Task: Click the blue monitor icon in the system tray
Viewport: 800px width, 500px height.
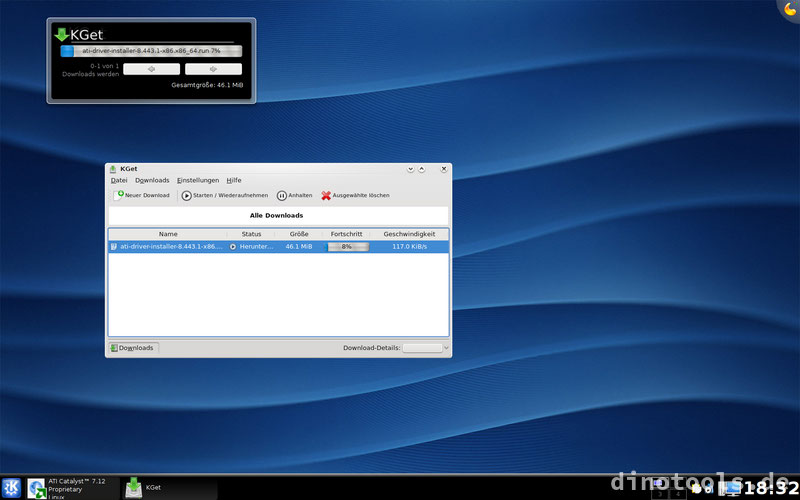Action: coord(732,489)
